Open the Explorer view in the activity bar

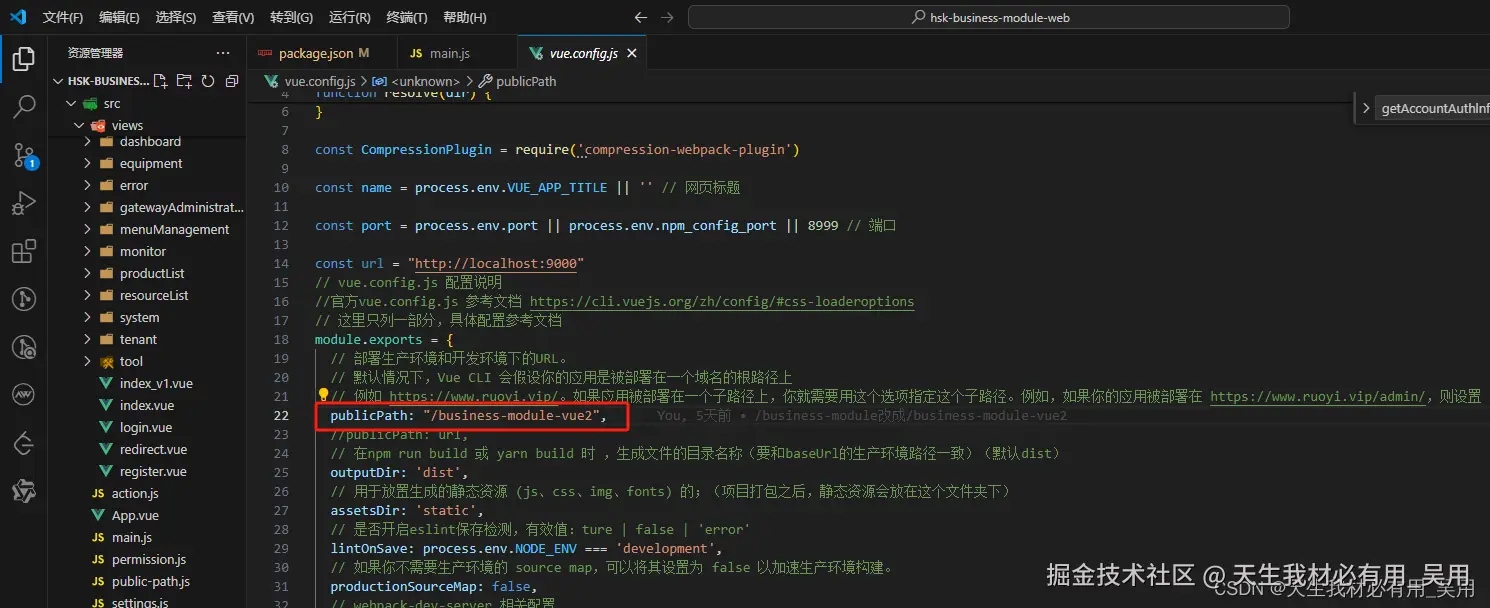coord(23,59)
